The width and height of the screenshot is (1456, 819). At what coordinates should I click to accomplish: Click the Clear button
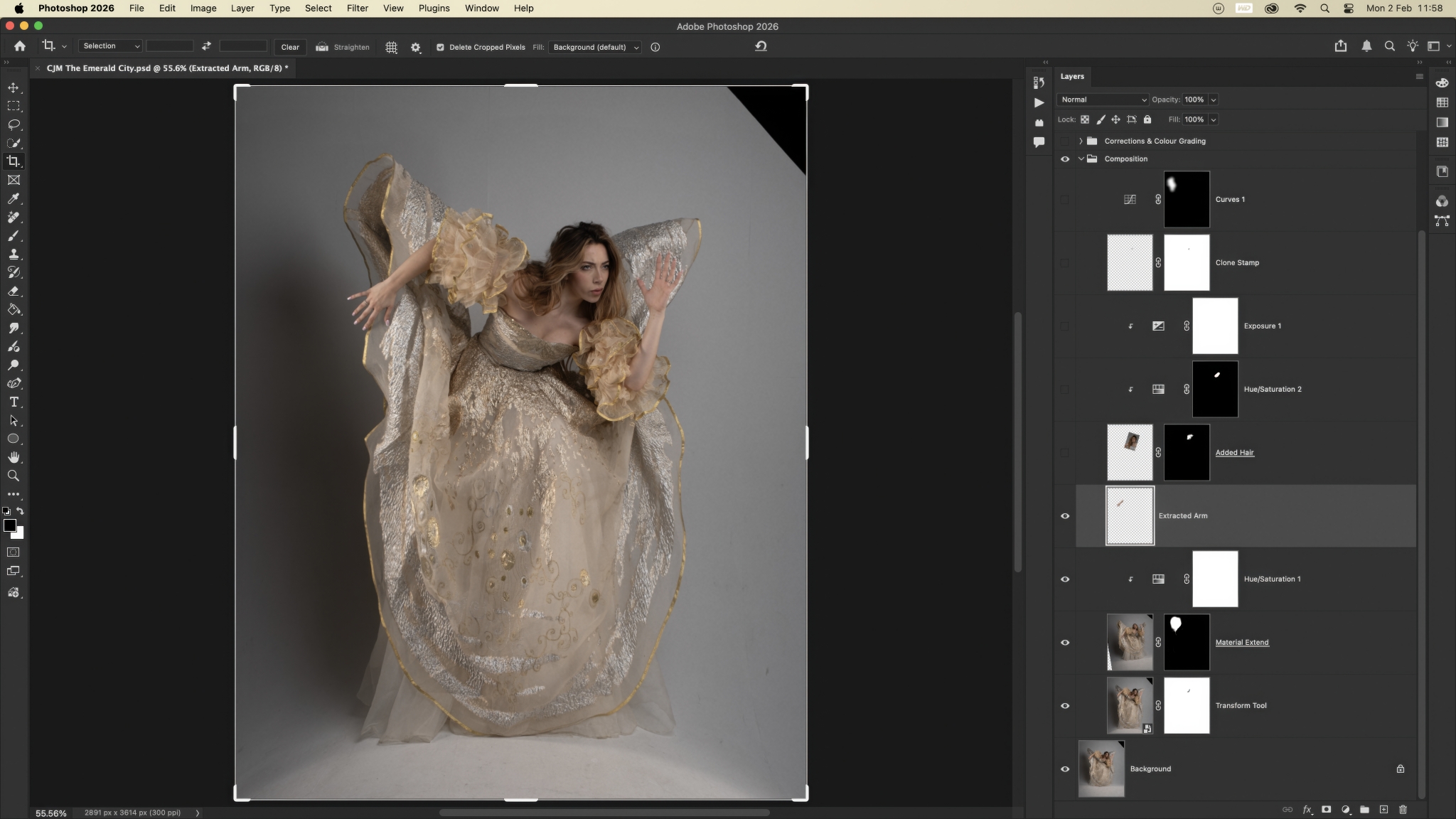tap(290, 47)
